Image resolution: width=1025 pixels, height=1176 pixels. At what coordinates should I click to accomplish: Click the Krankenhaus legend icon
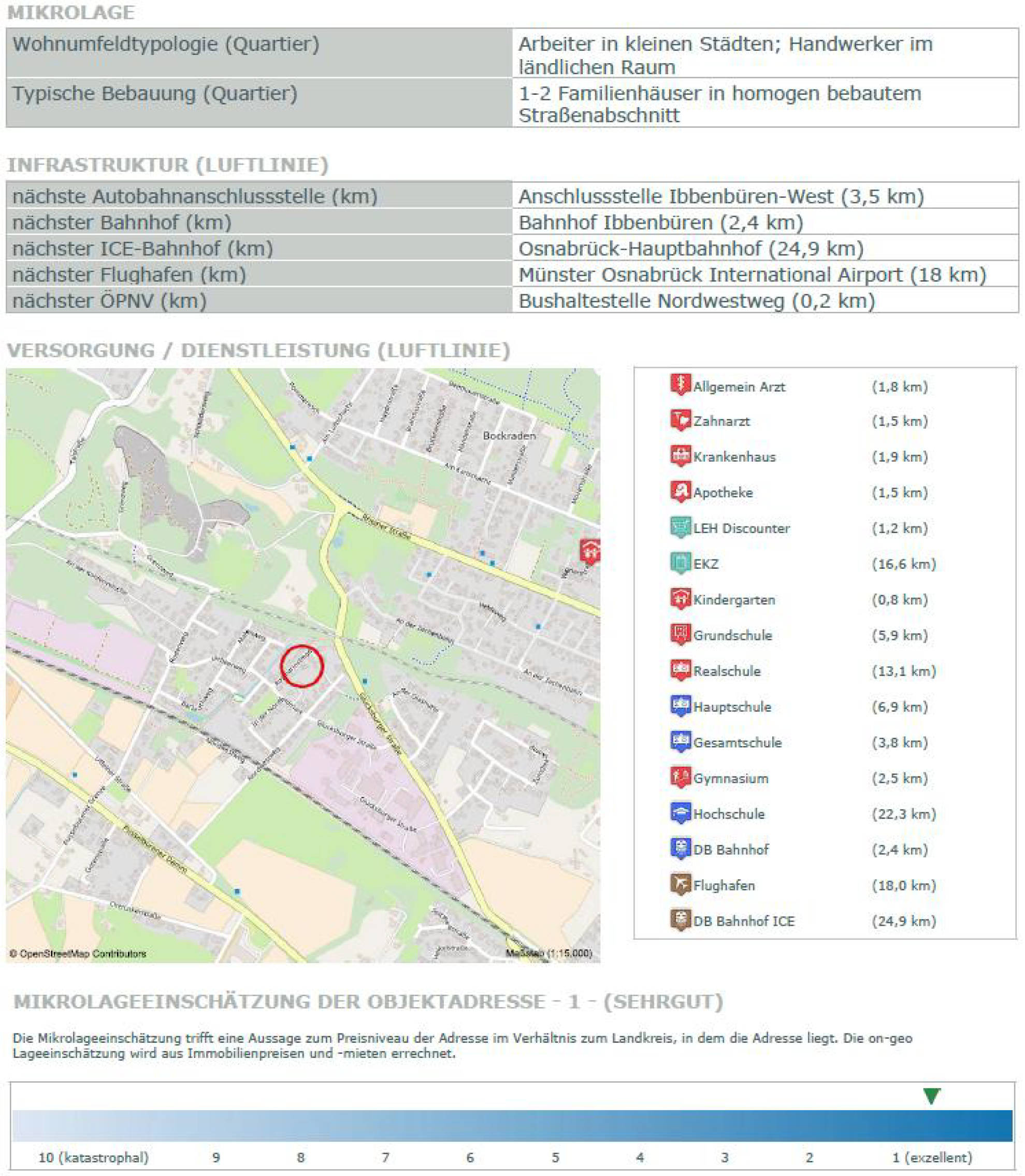(x=680, y=456)
